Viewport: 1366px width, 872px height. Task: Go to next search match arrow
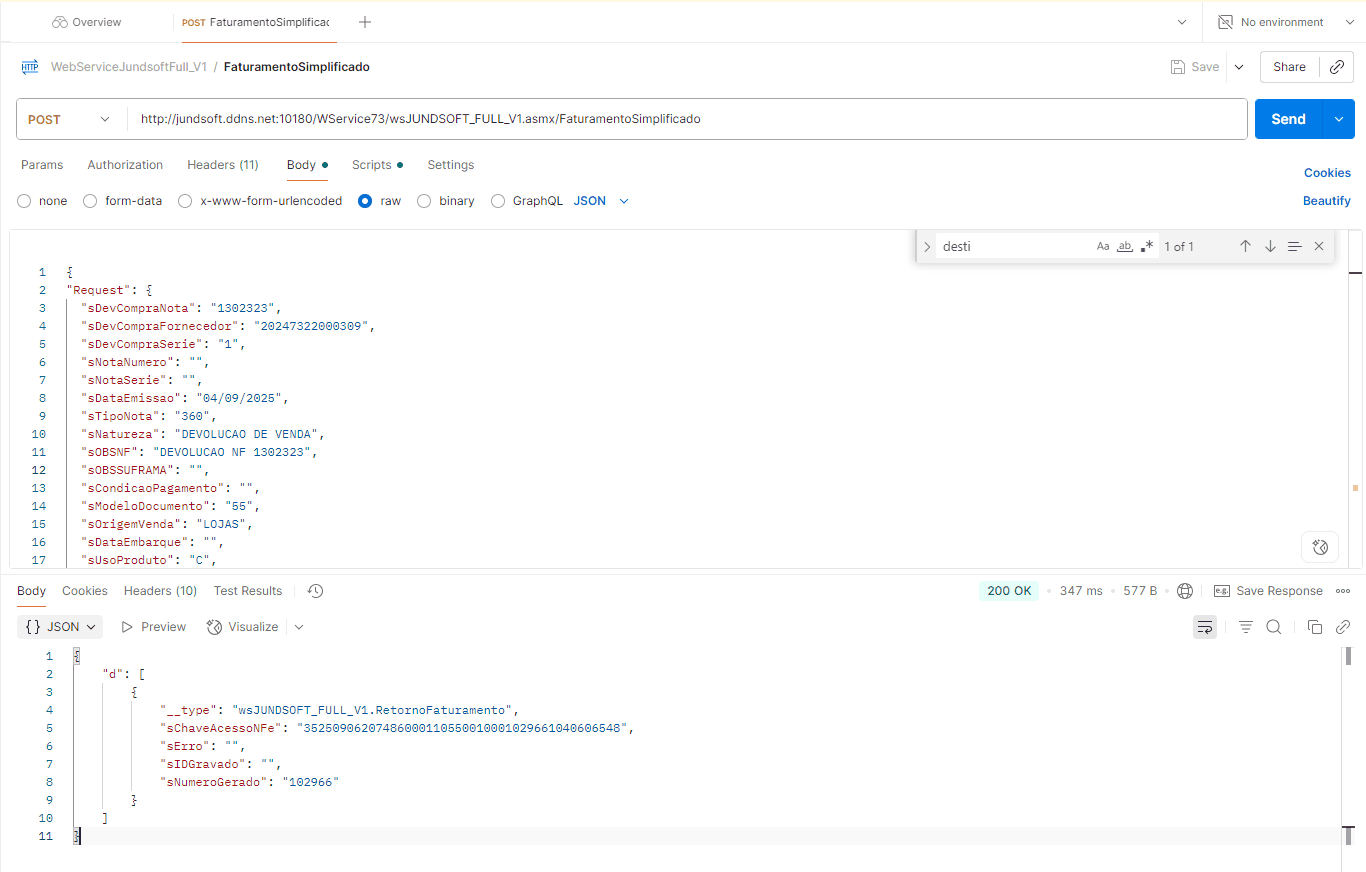(1270, 246)
